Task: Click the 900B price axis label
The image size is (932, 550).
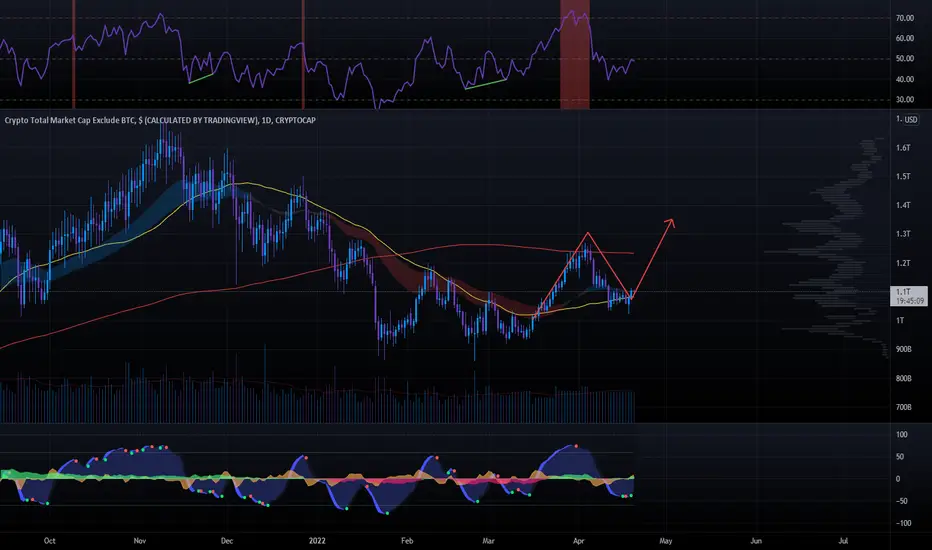Action: click(x=903, y=349)
